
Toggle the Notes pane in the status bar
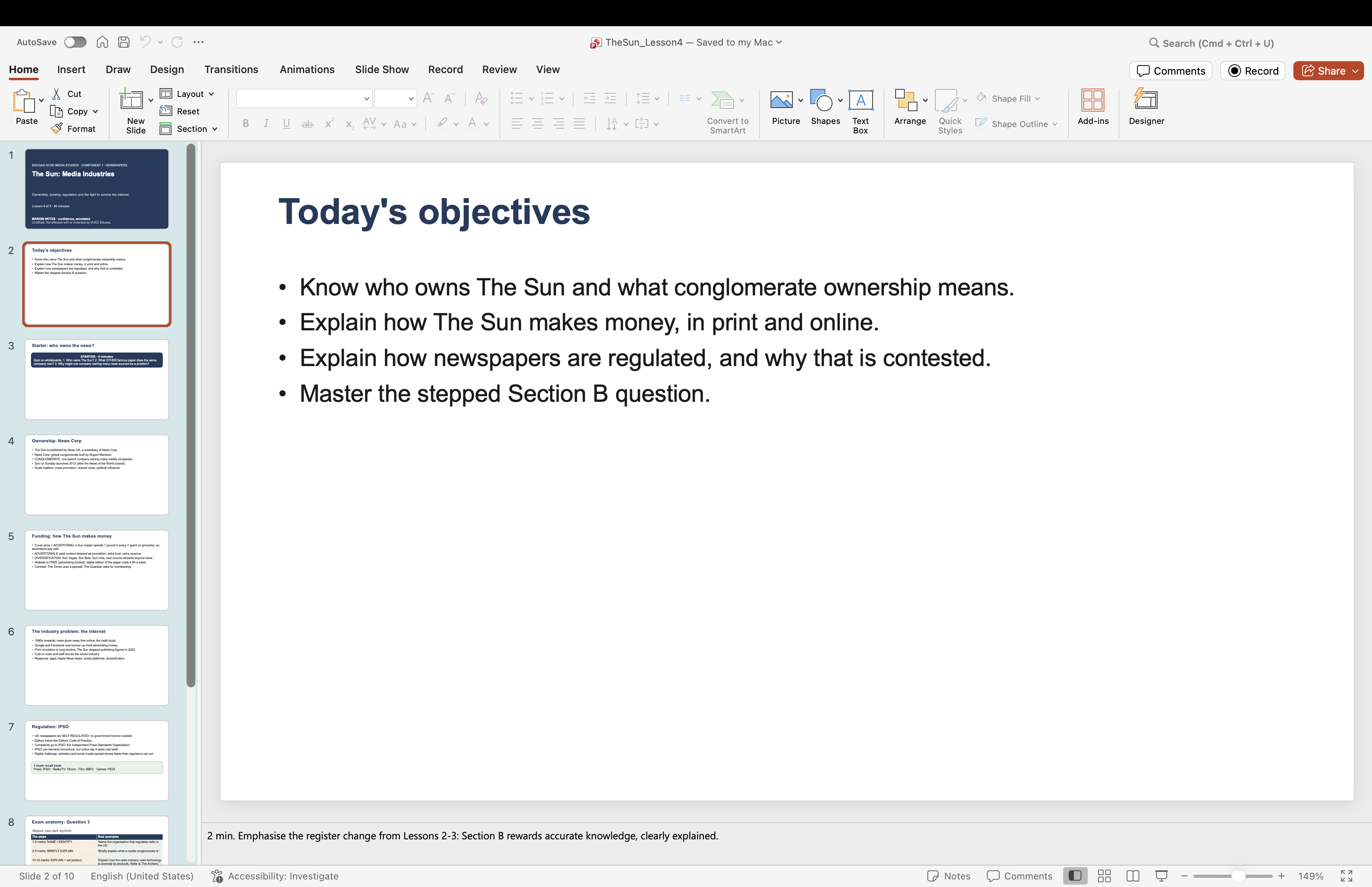949,876
